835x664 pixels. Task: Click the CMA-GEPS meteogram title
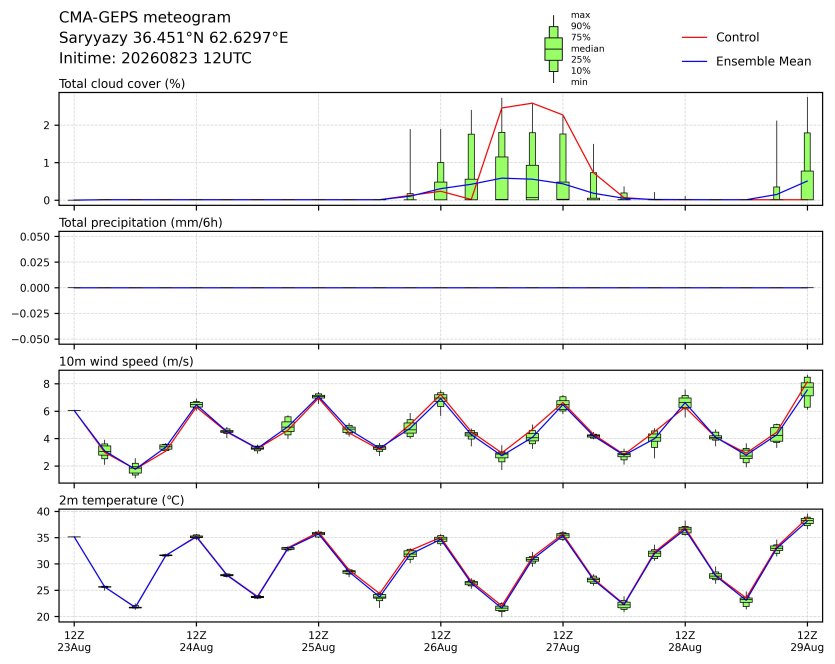pyautogui.click(x=144, y=18)
